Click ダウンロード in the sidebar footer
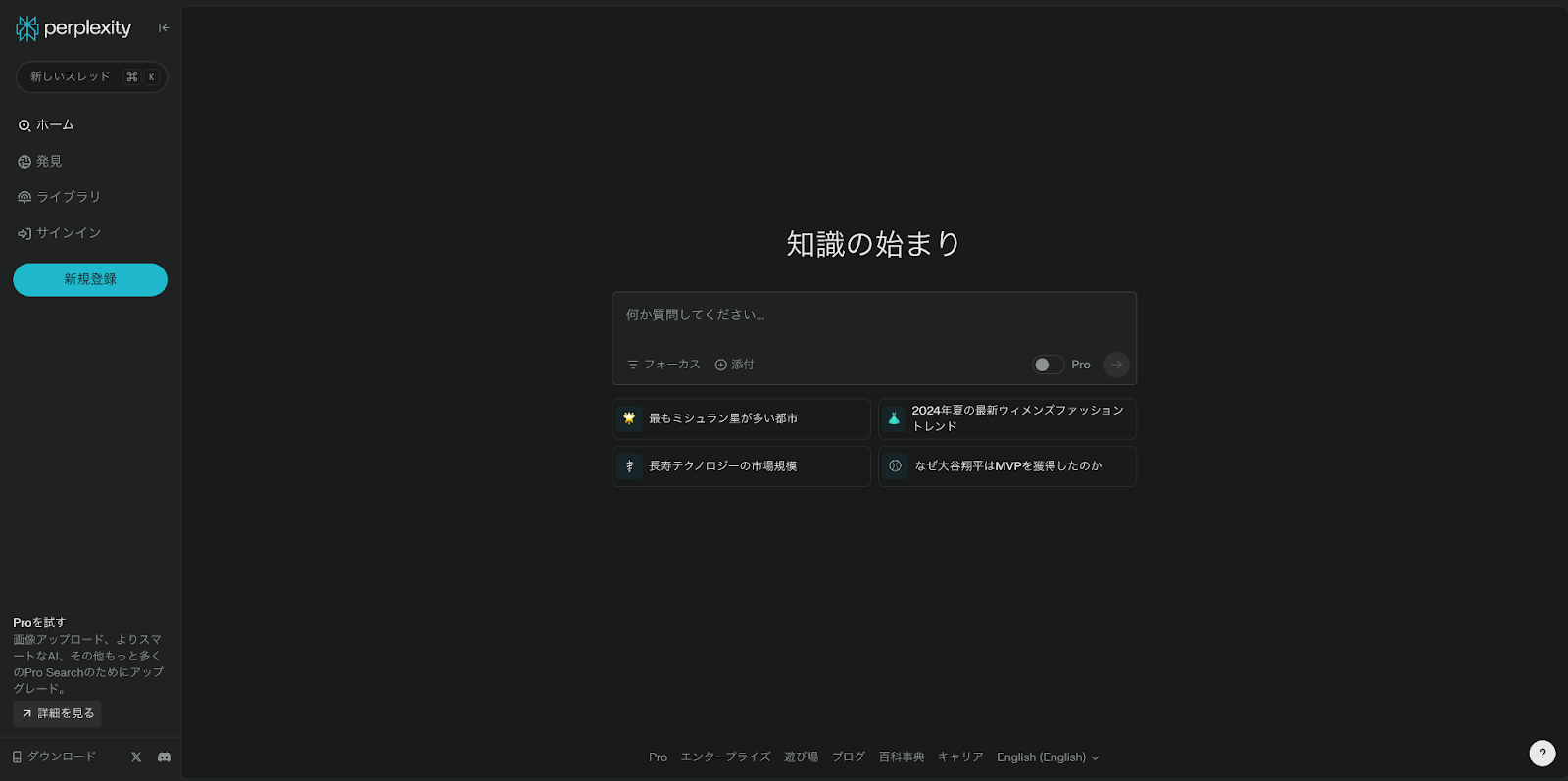This screenshot has height=781, width=1568. click(54, 757)
